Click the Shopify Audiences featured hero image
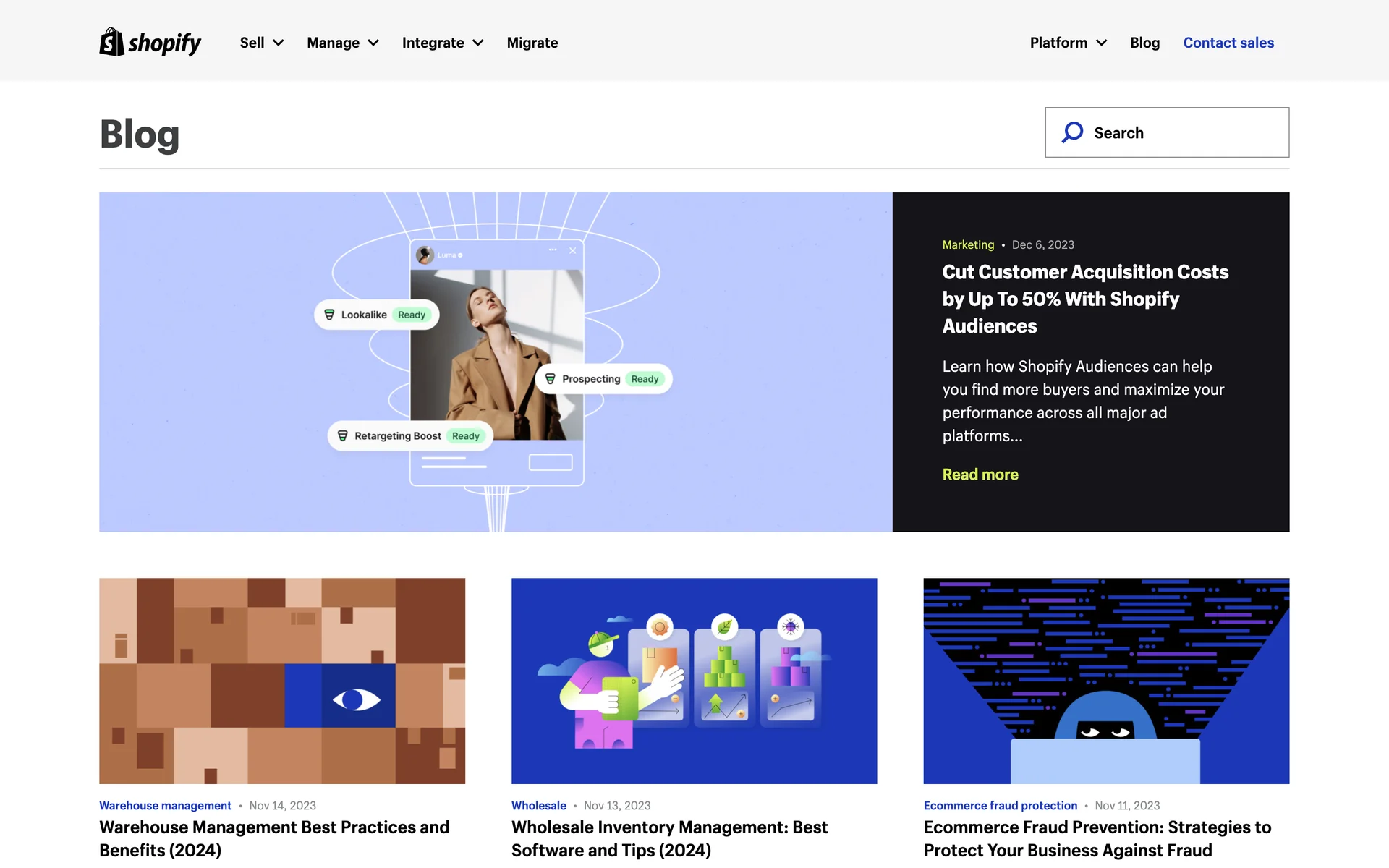 click(496, 362)
